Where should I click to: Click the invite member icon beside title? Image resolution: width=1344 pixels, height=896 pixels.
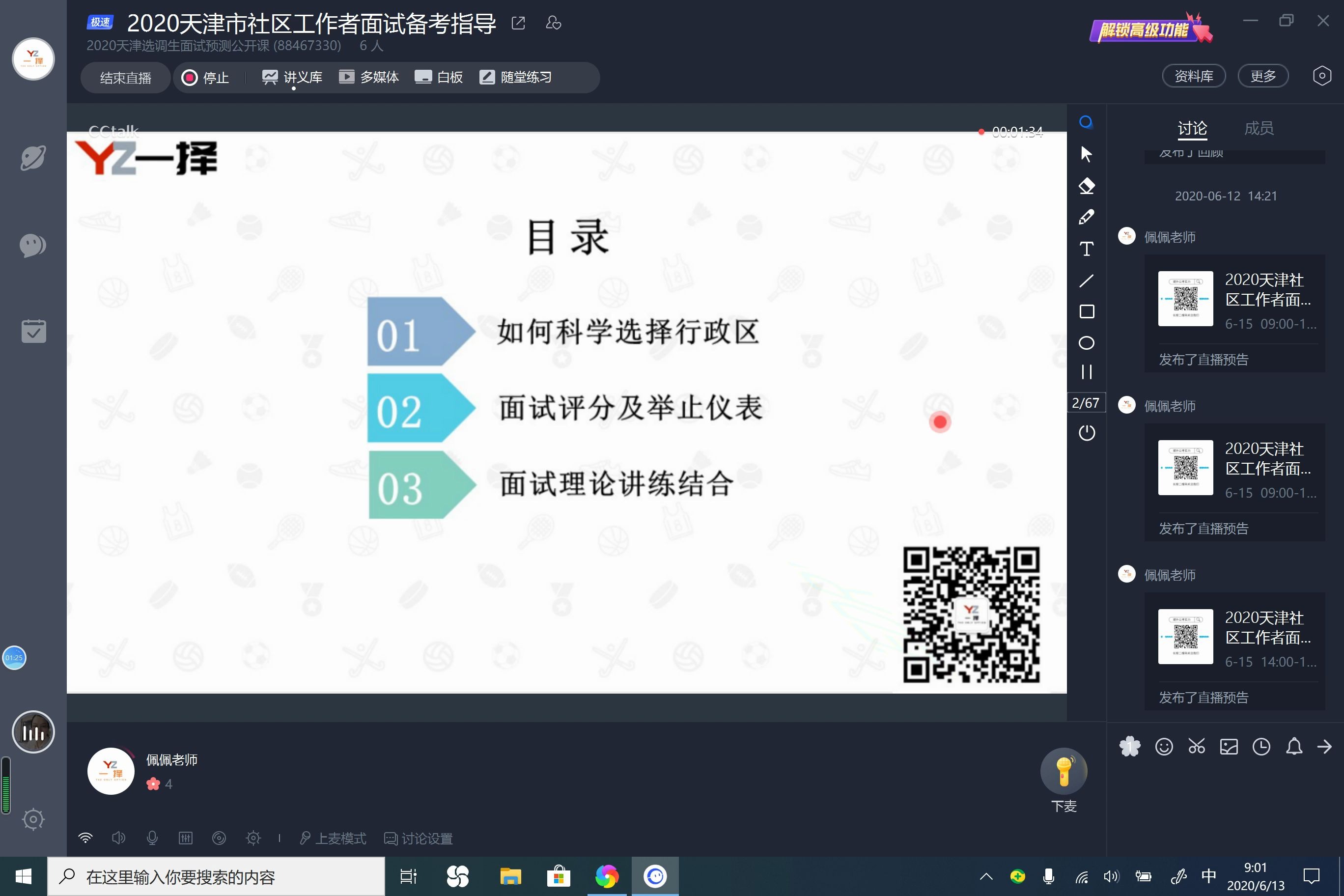(553, 23)
